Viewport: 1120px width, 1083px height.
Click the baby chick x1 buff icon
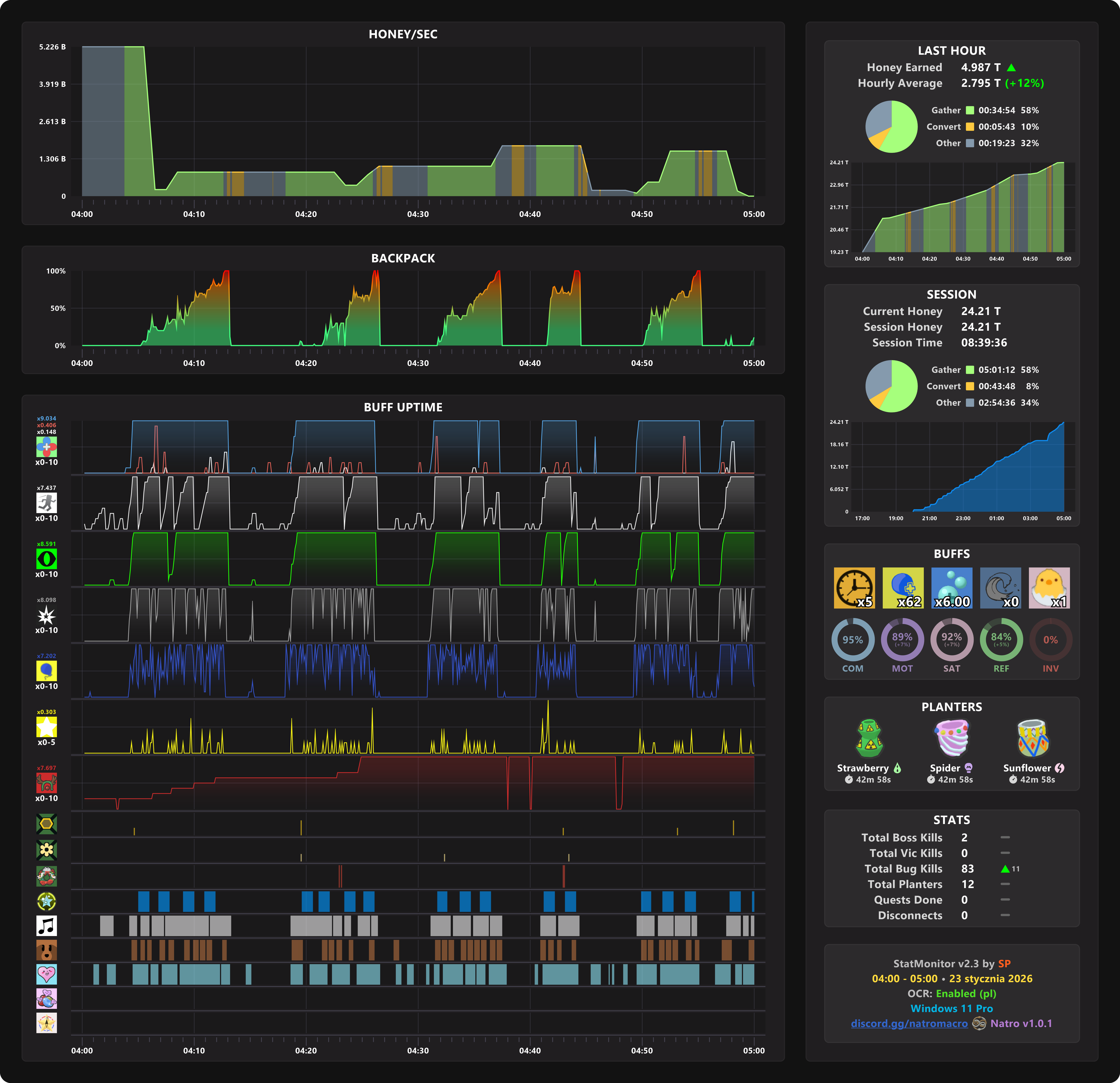coord(1049,587)
